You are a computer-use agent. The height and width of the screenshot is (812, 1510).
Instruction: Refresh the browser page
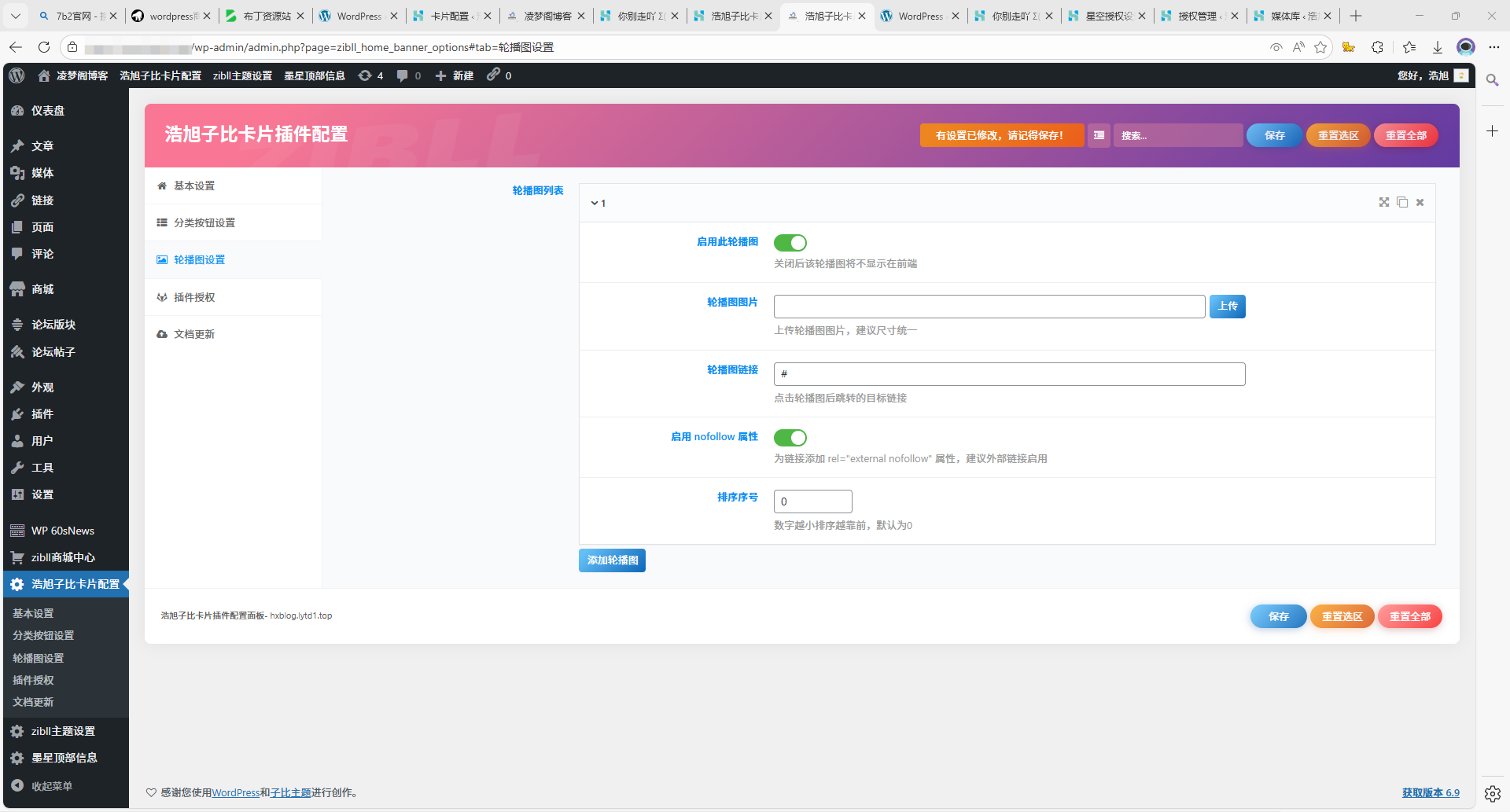click(x=44, y=47)
